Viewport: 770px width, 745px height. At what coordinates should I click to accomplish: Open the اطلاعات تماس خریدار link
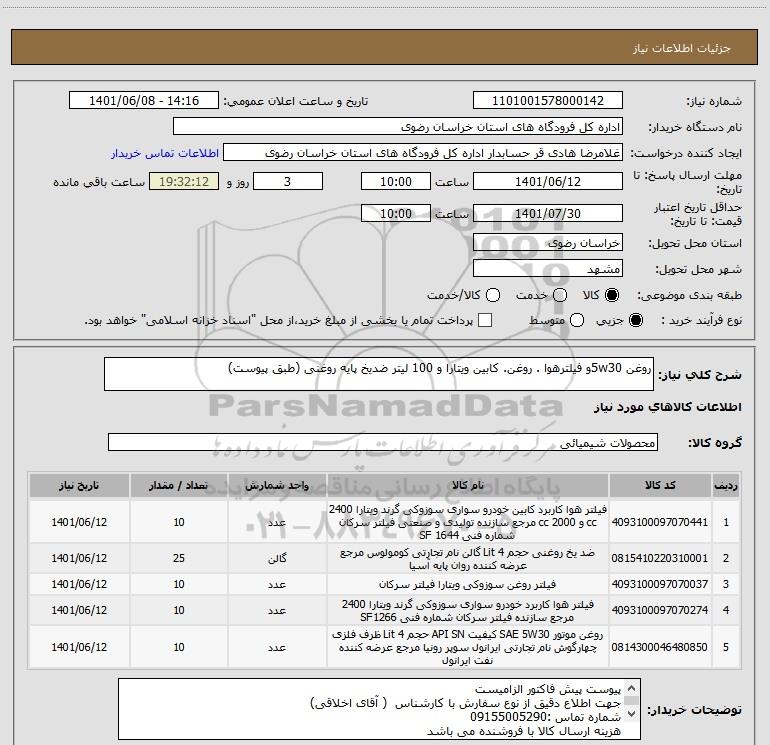165,153
